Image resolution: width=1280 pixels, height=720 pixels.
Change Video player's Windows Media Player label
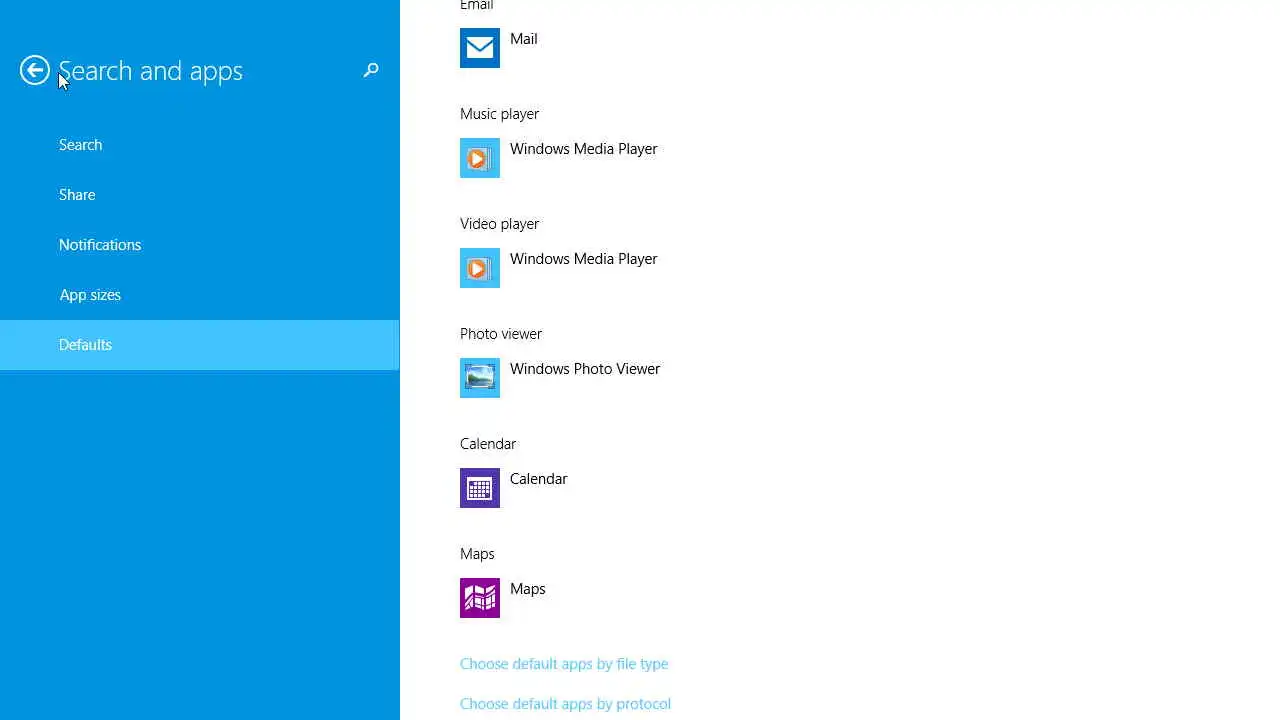pyautogui.click(x=584, y=259)
